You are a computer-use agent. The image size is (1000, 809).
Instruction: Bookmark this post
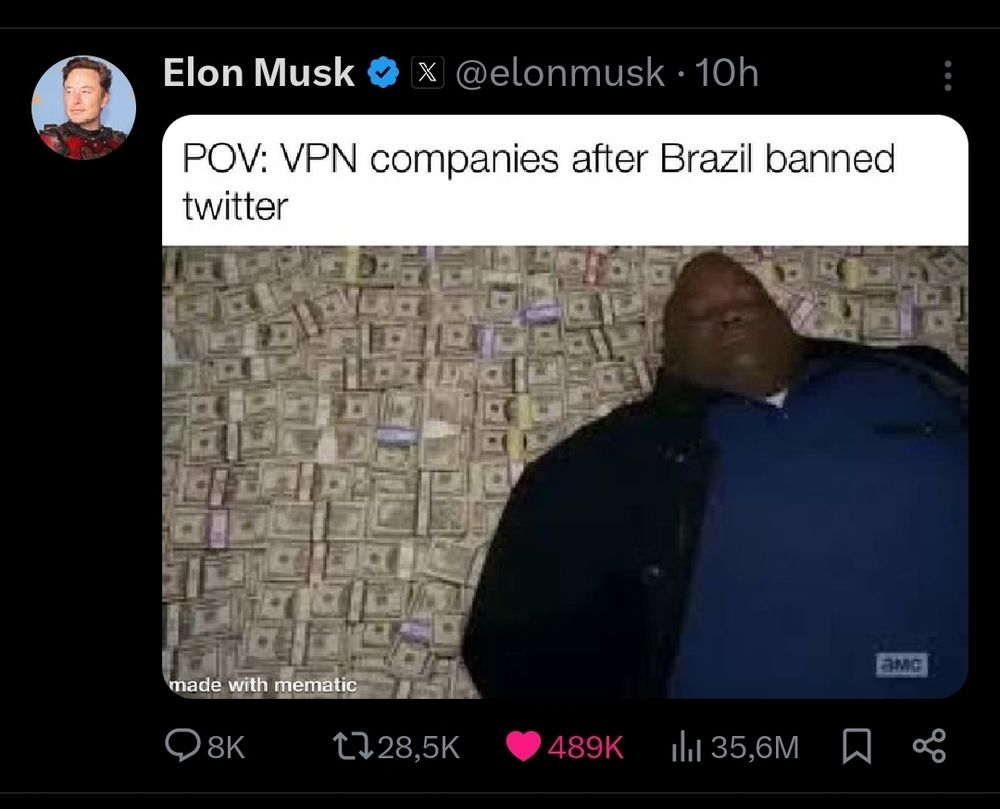click(x=857, y=747)
